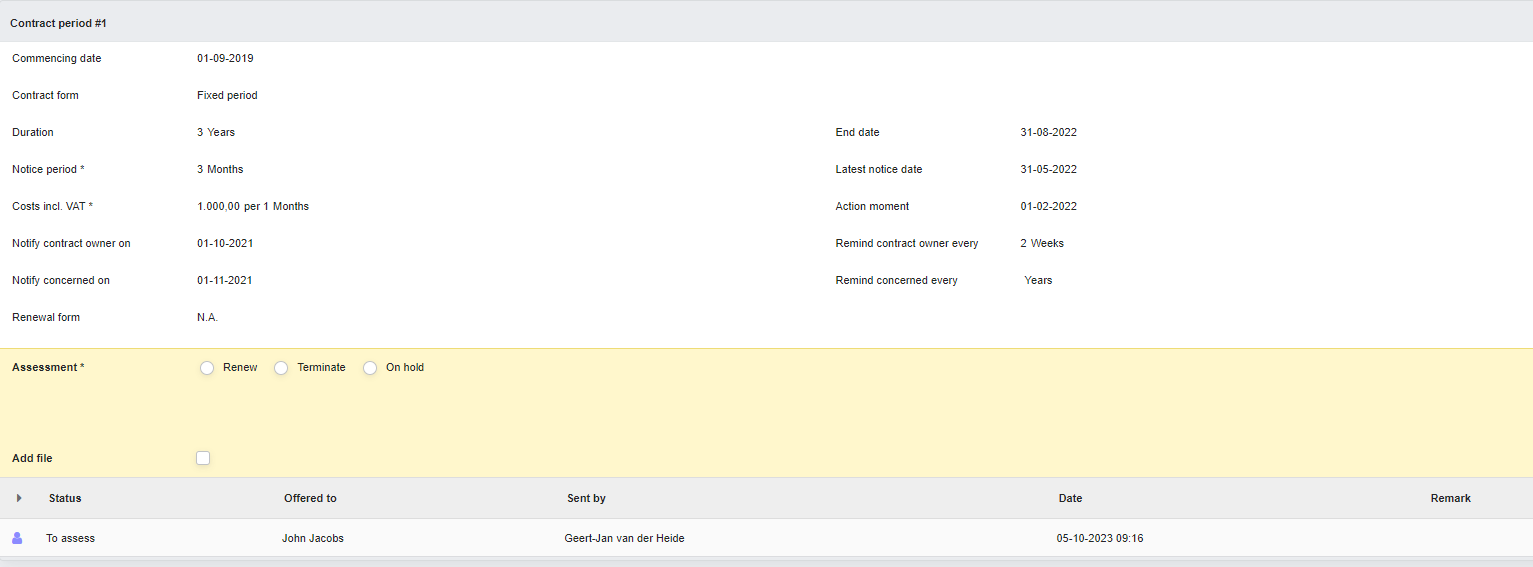Select the Renew assessment option
Image resolution: width=1533 pixels, height=567 pixels.
point(207,368)
